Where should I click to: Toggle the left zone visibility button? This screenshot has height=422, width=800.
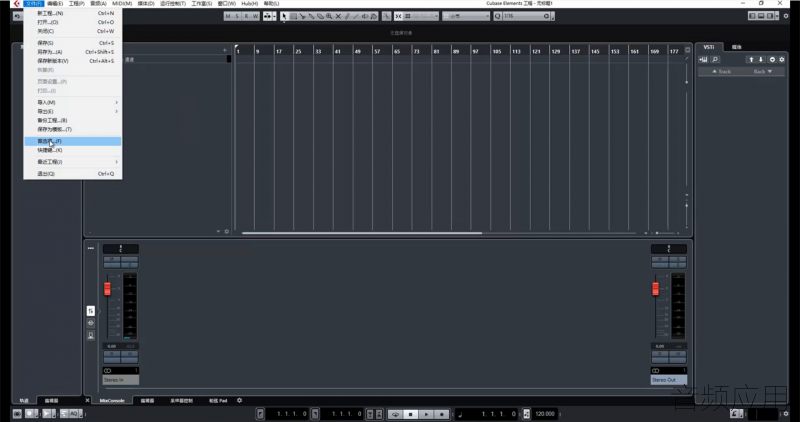752,16
